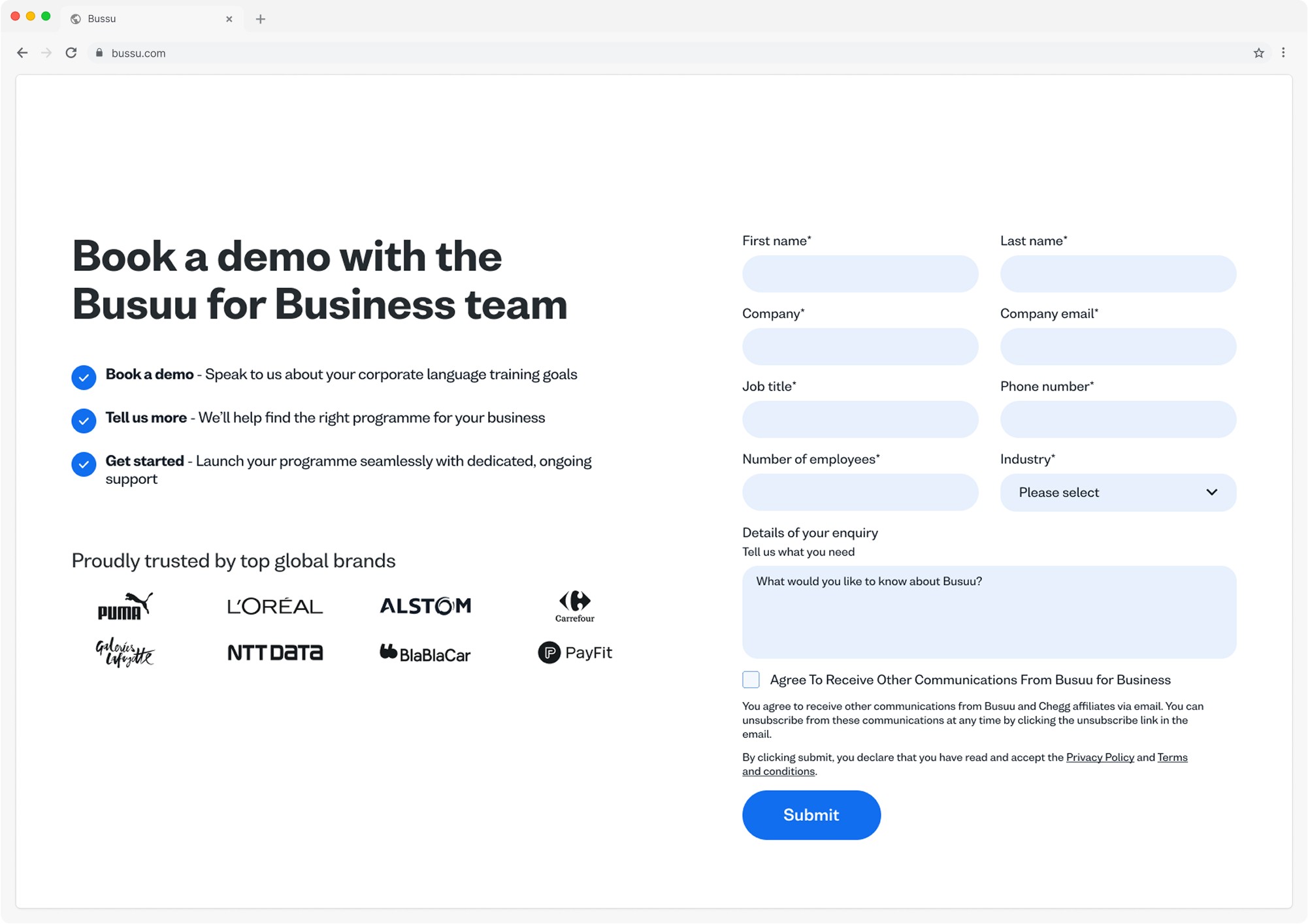Click the Galeries Lafayette logo

(125, 652)
